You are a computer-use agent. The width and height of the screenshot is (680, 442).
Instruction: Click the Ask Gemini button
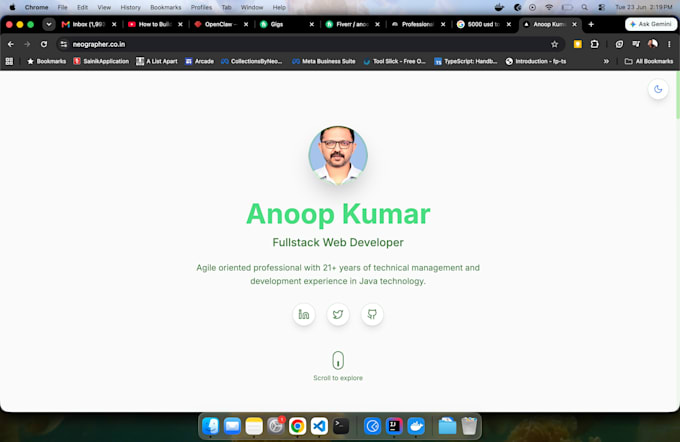tap(651, 24)
